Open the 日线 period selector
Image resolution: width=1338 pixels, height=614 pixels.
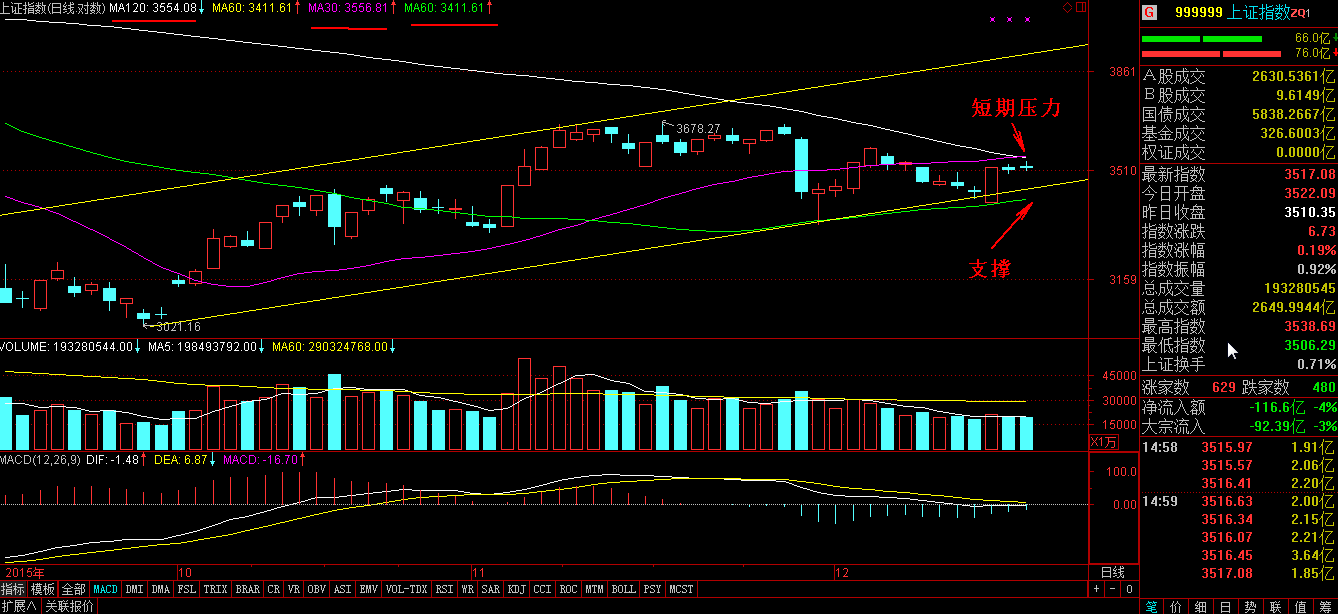1112,573
